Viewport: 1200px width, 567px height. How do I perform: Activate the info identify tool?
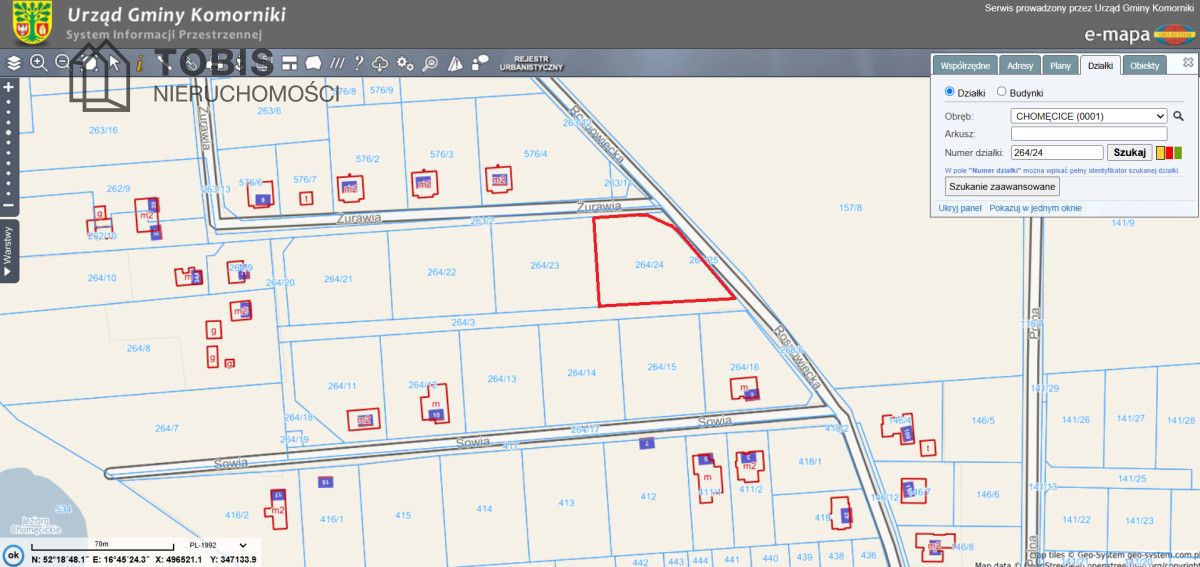[139, 63]
